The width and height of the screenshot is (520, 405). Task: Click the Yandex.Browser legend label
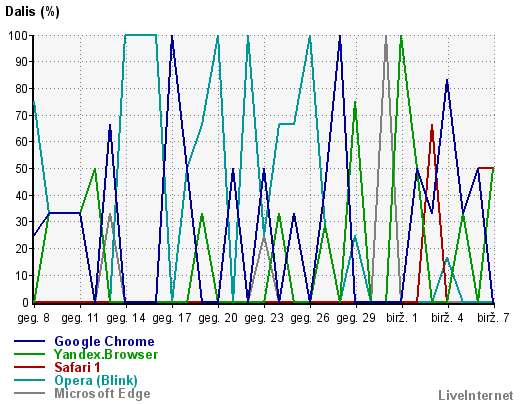106,354
